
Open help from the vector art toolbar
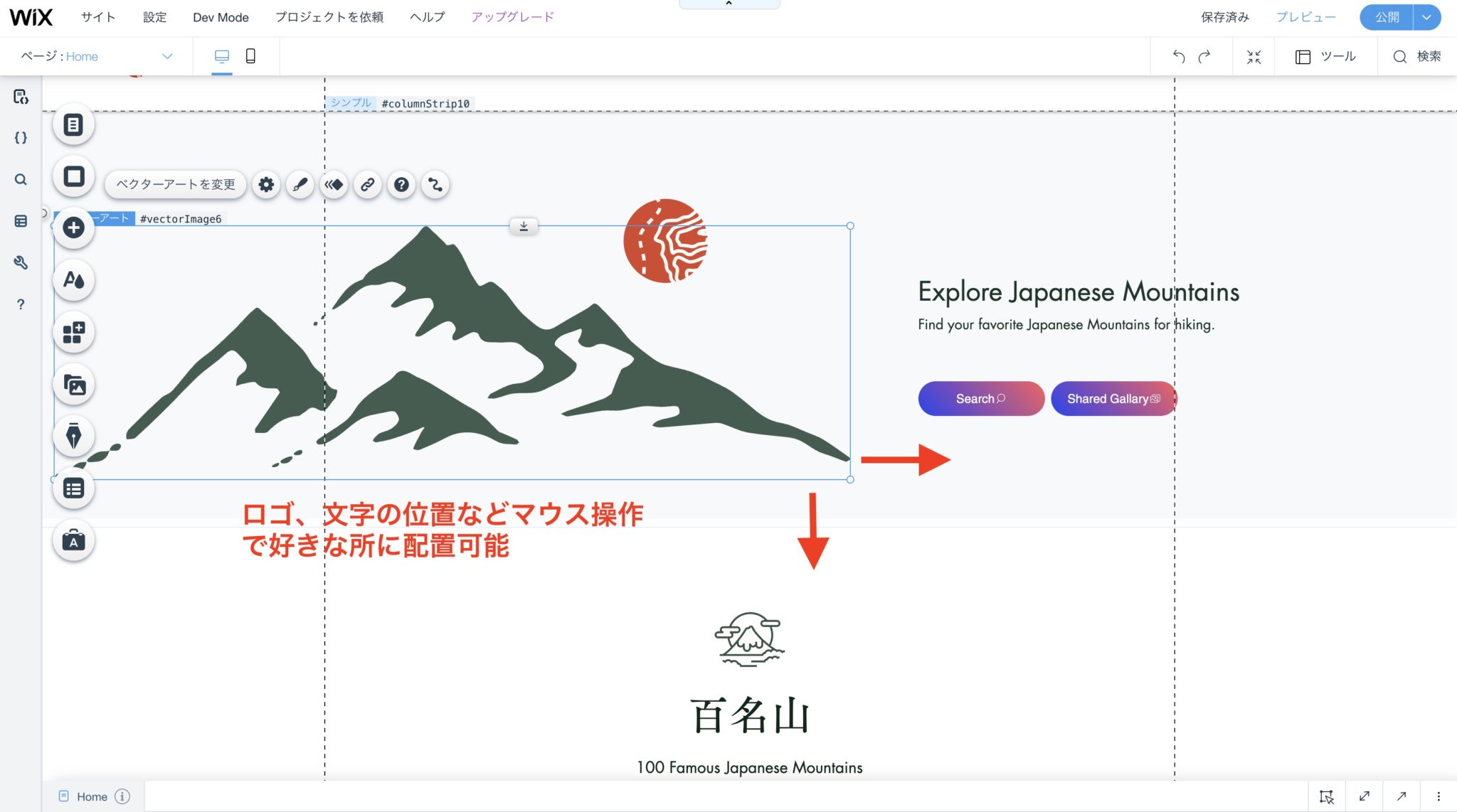[x=402, y=184]
